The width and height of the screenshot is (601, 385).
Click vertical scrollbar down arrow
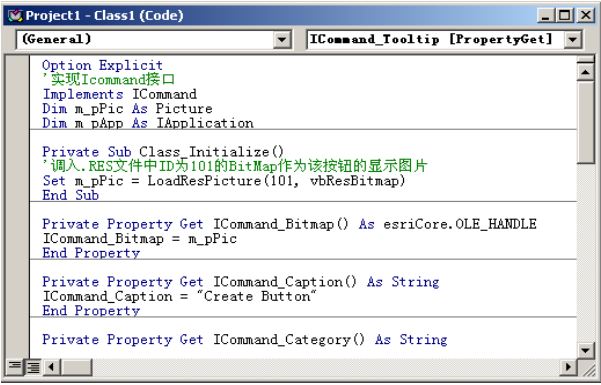[585, 350]
